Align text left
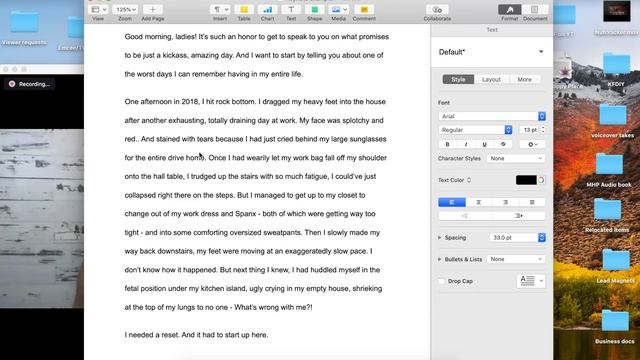The image size is (640, 360). [x=452, y=202]
